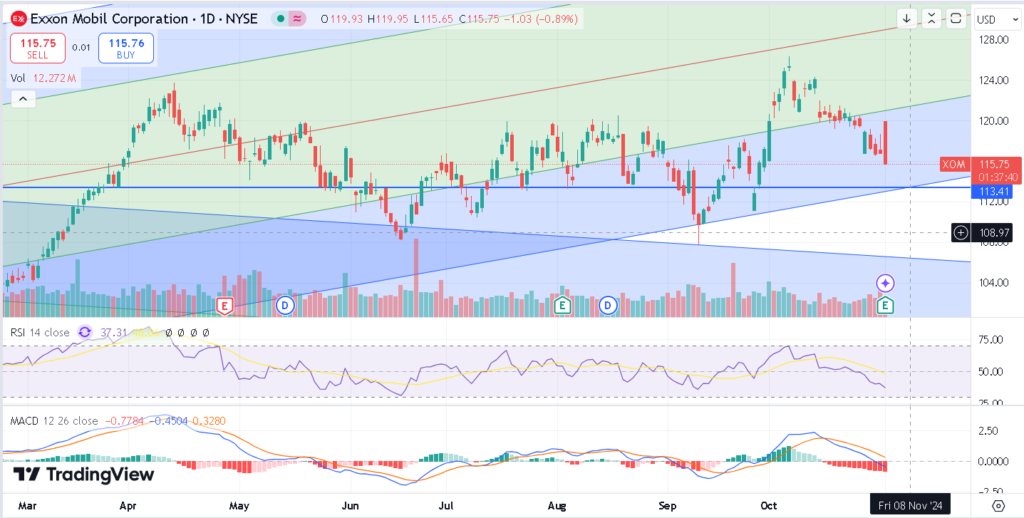Select the Vol 12.272M indicator legend
1024x518 pixels.
[x=44, y=78]
